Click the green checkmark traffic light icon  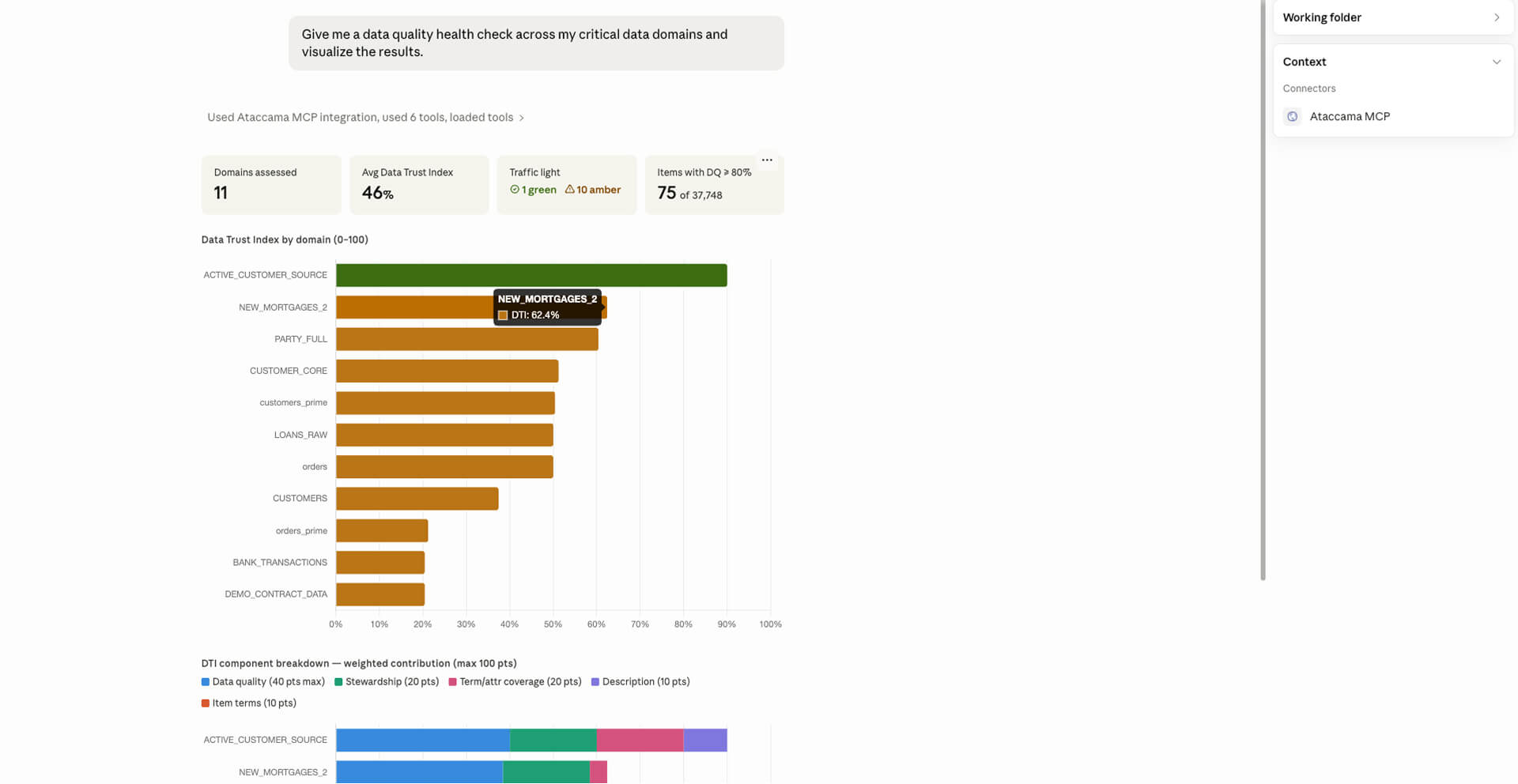point(515,190)
